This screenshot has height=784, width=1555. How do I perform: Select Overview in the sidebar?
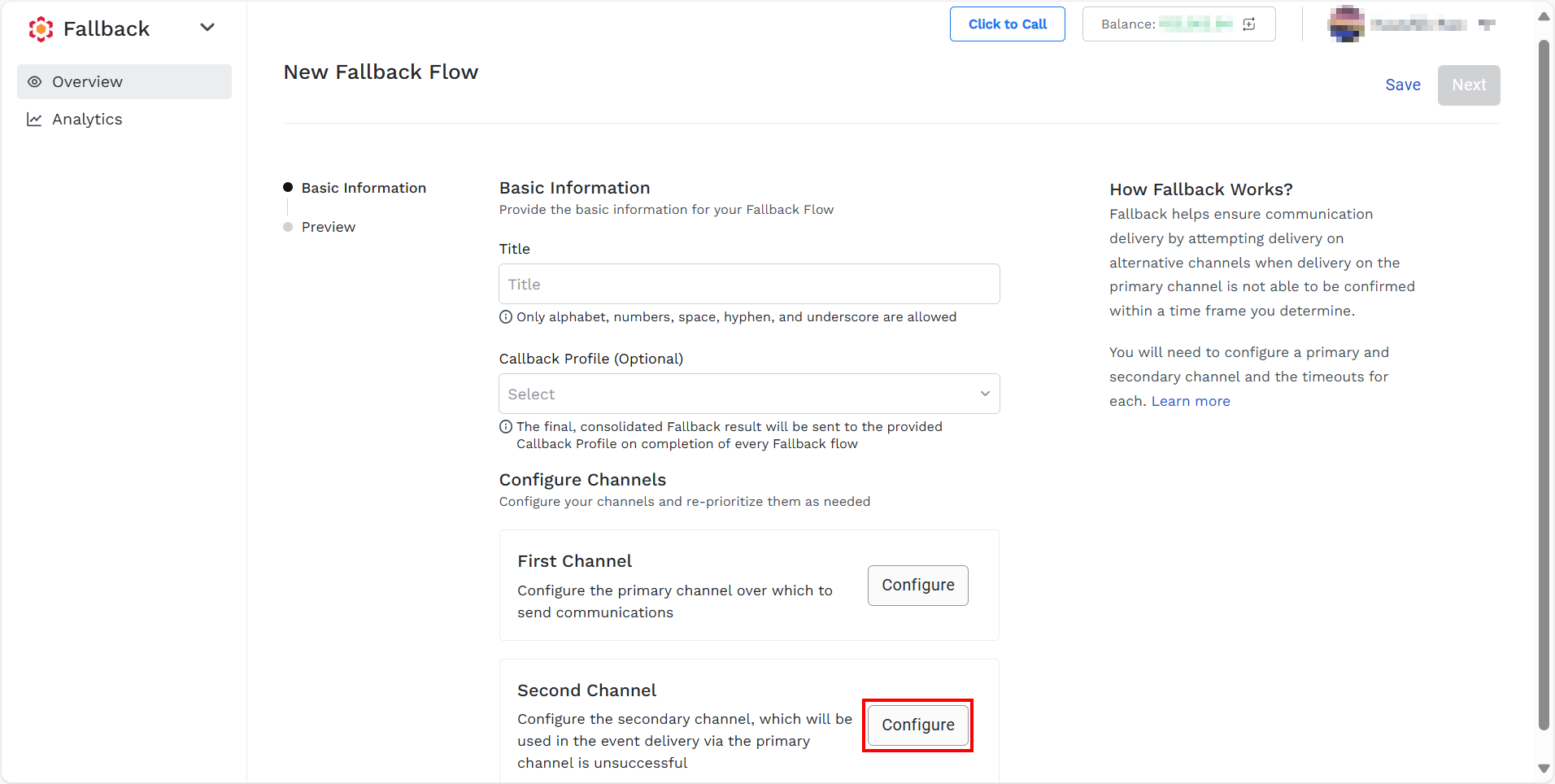124,82
